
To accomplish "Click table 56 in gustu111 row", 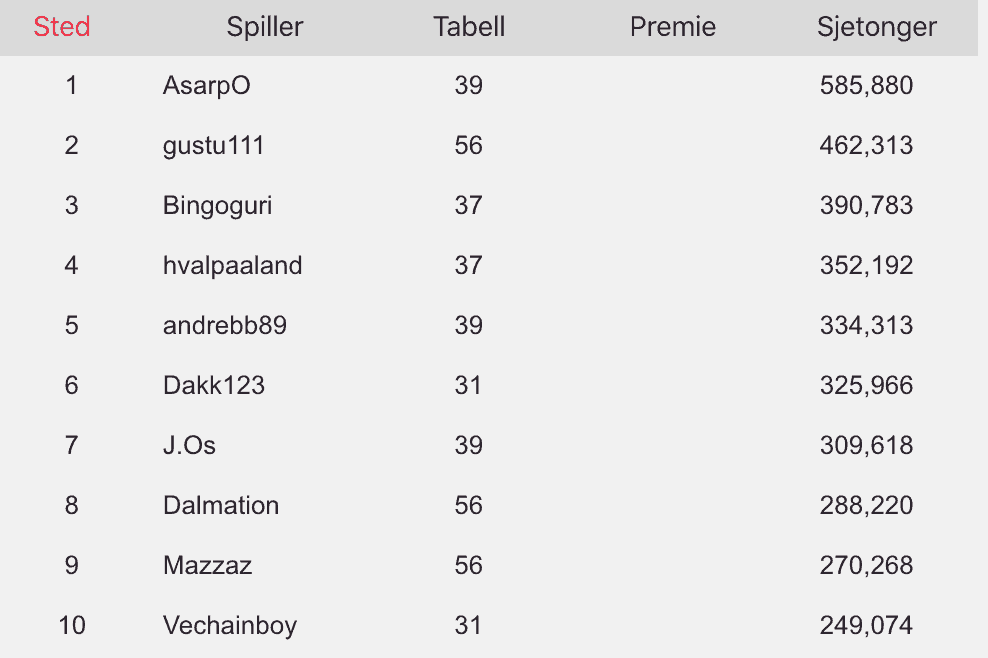I will click(x=468, y=146).
